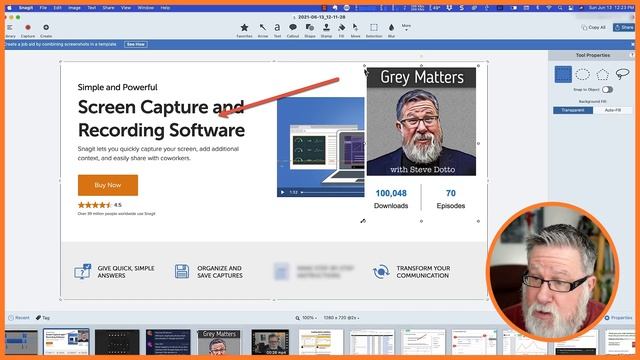Viewport: 640px width, 360px height.
Task: Click the video play button on canvas
Action: point(282,192)
